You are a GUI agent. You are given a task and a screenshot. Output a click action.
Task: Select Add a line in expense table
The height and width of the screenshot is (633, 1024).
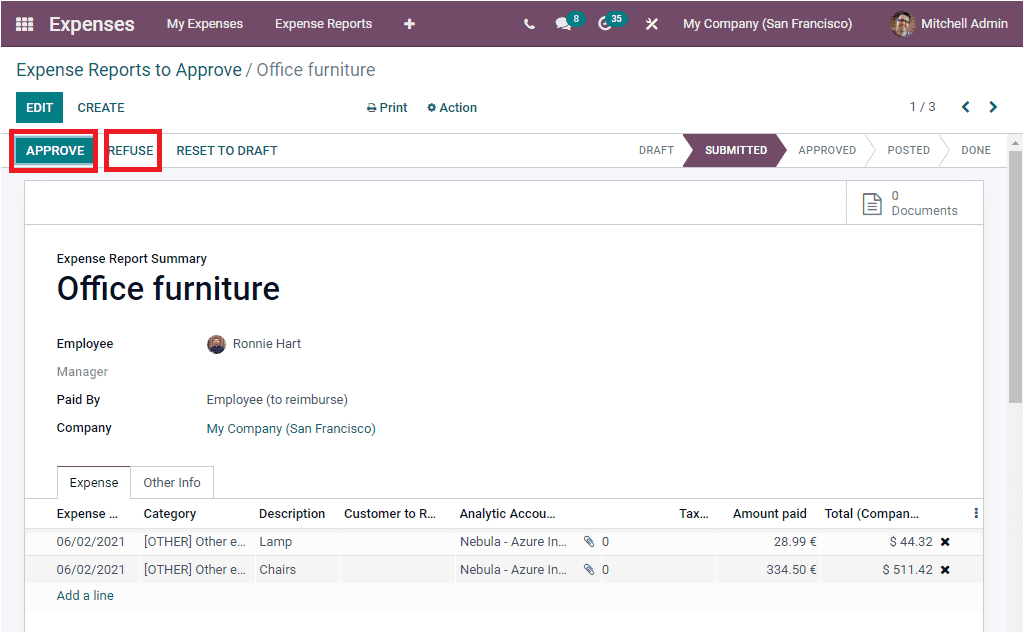tap(84, 594)
